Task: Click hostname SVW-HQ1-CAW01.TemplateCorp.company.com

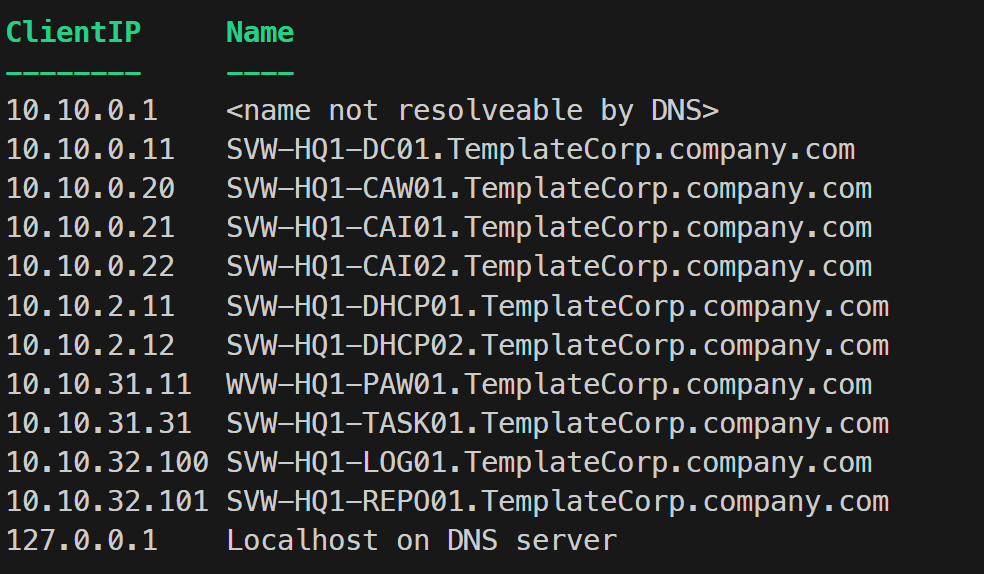Action: [549, 189]
